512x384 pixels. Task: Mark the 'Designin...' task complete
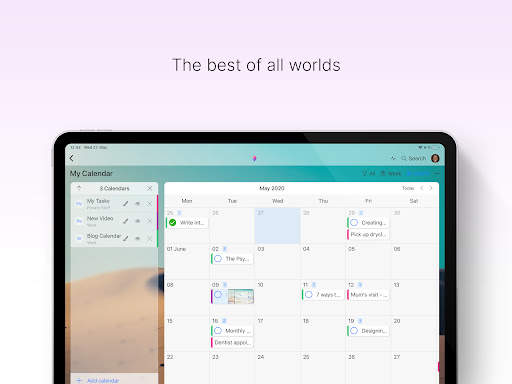354,330
